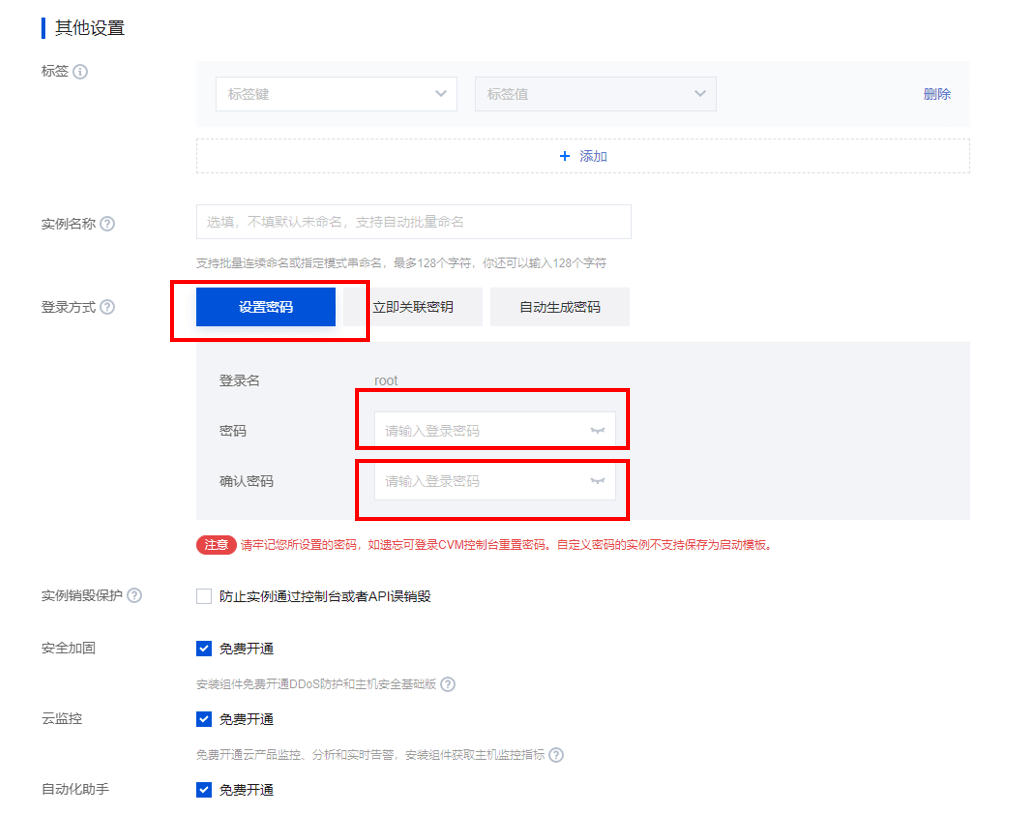
Task: Switch to 自动生成密码 option
Action: click(559, 306)
